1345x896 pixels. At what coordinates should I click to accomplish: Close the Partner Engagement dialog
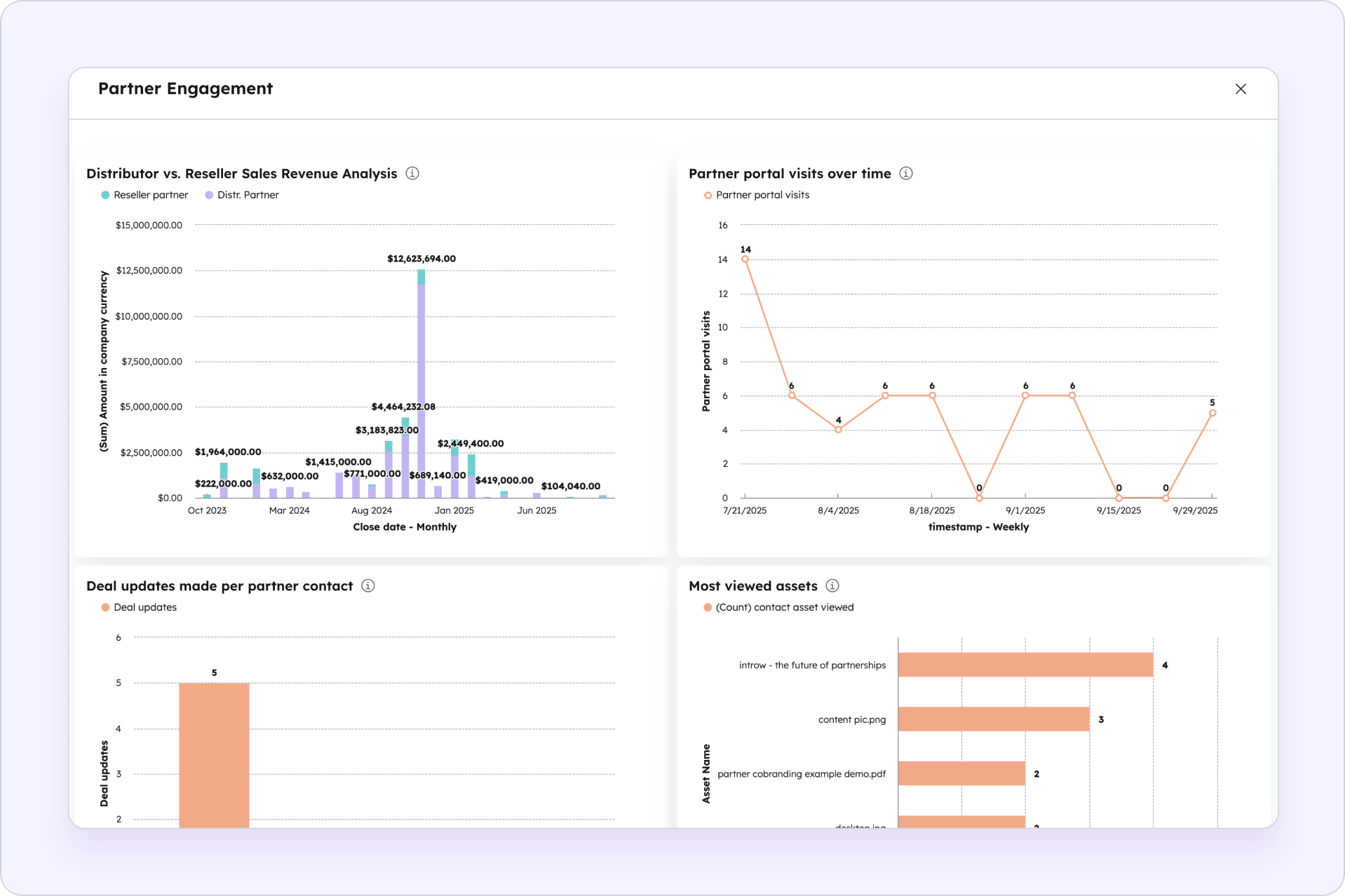tap(1241, 89)
